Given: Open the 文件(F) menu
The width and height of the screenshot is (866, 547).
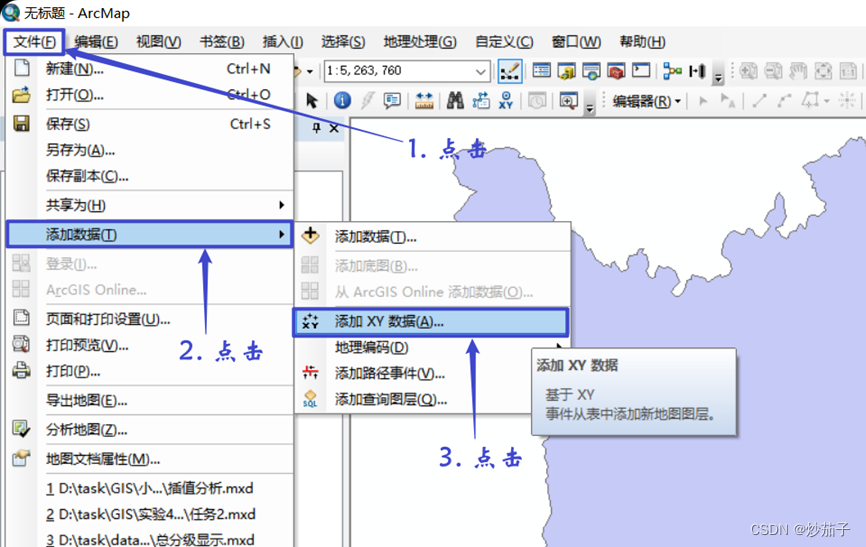Looking at the screenshot, I should (34, 42).
